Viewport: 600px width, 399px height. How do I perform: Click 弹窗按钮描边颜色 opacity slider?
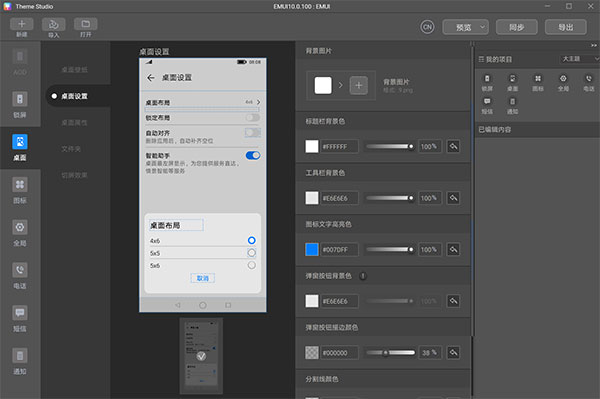[390, 353]
